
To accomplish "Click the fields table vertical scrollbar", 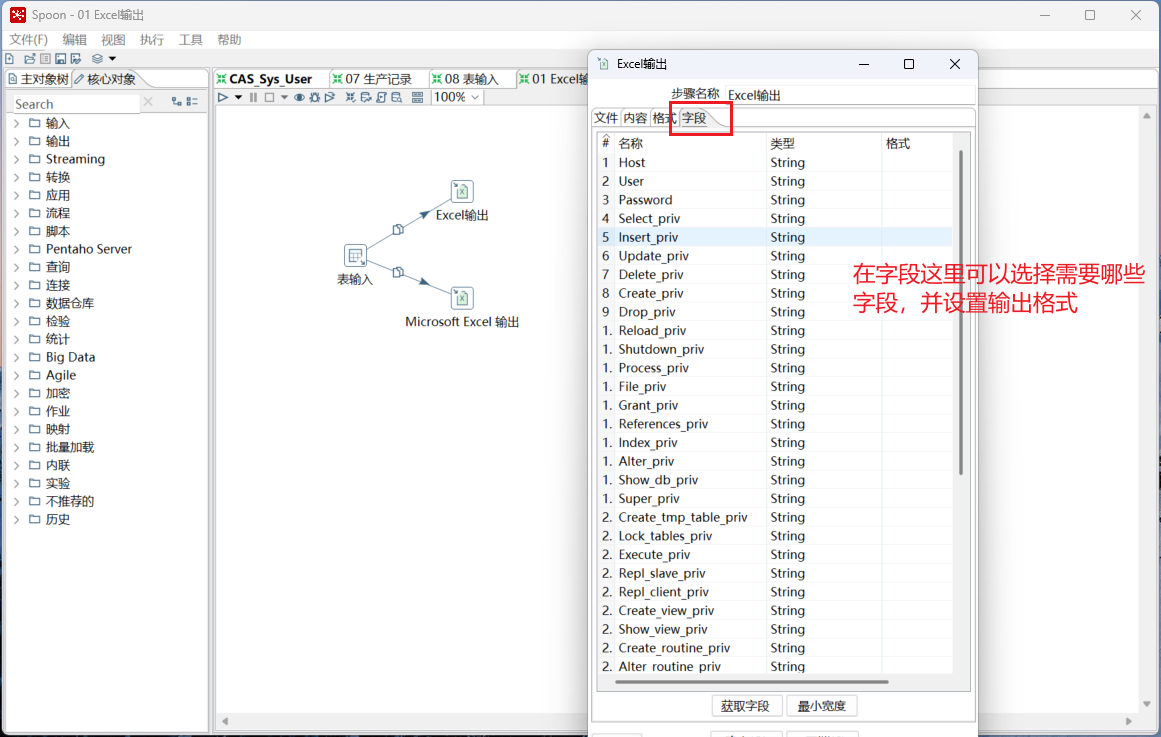I will pos(960,311).
